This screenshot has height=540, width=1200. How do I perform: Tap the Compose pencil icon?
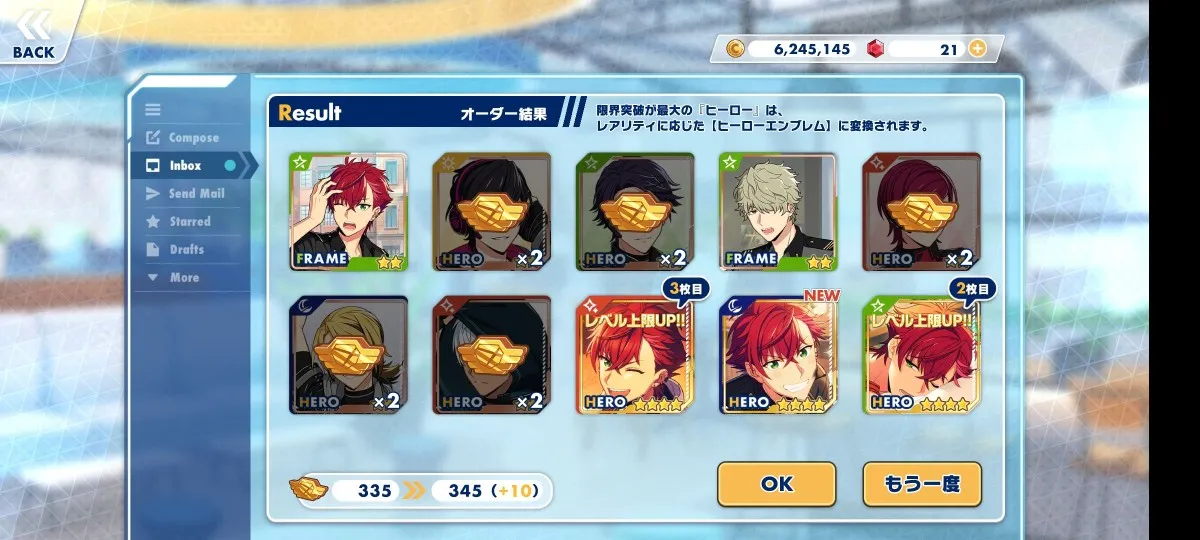tap(153, 138)
